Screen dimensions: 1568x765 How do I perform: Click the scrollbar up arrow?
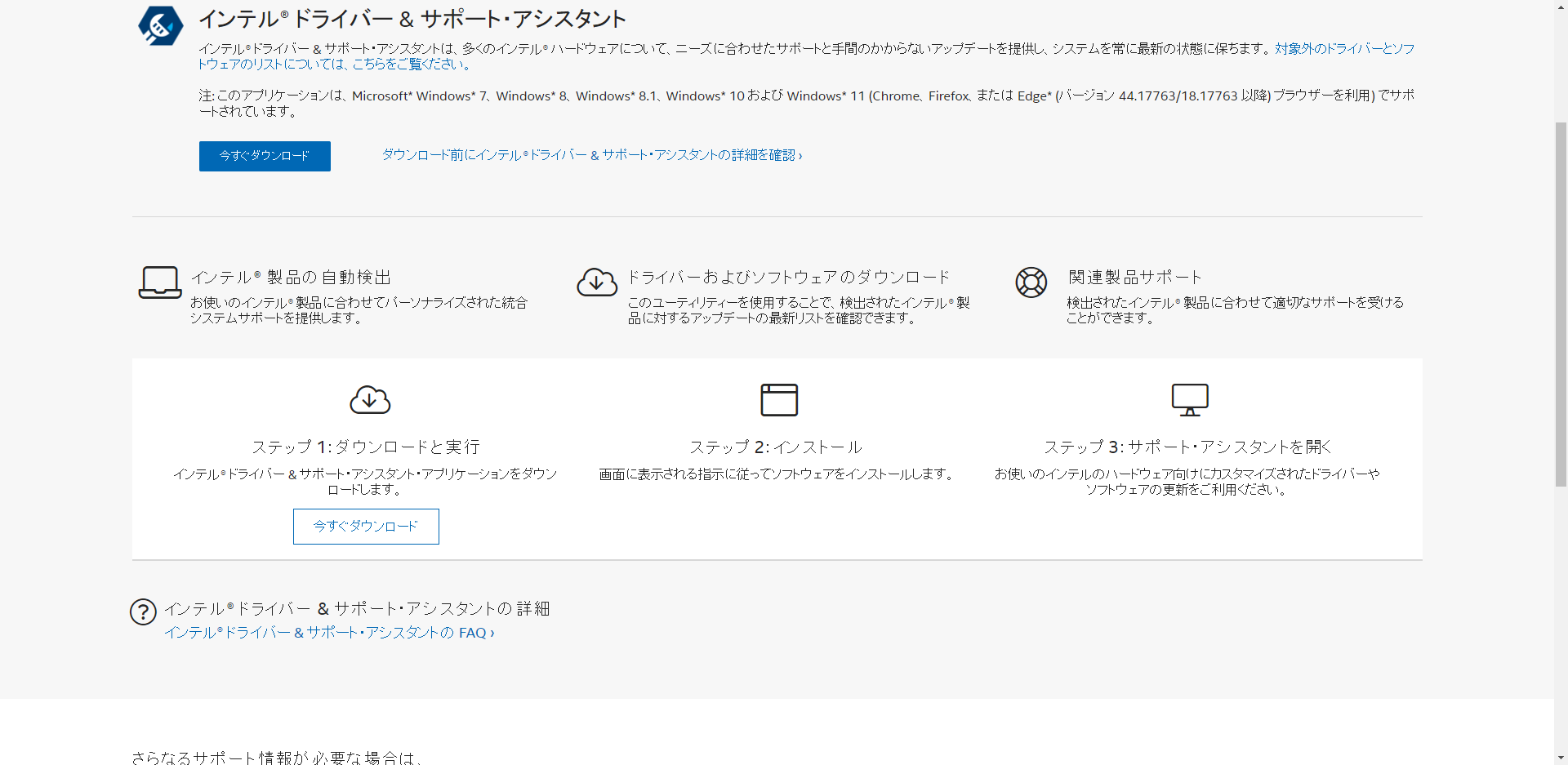(1561, 7)
